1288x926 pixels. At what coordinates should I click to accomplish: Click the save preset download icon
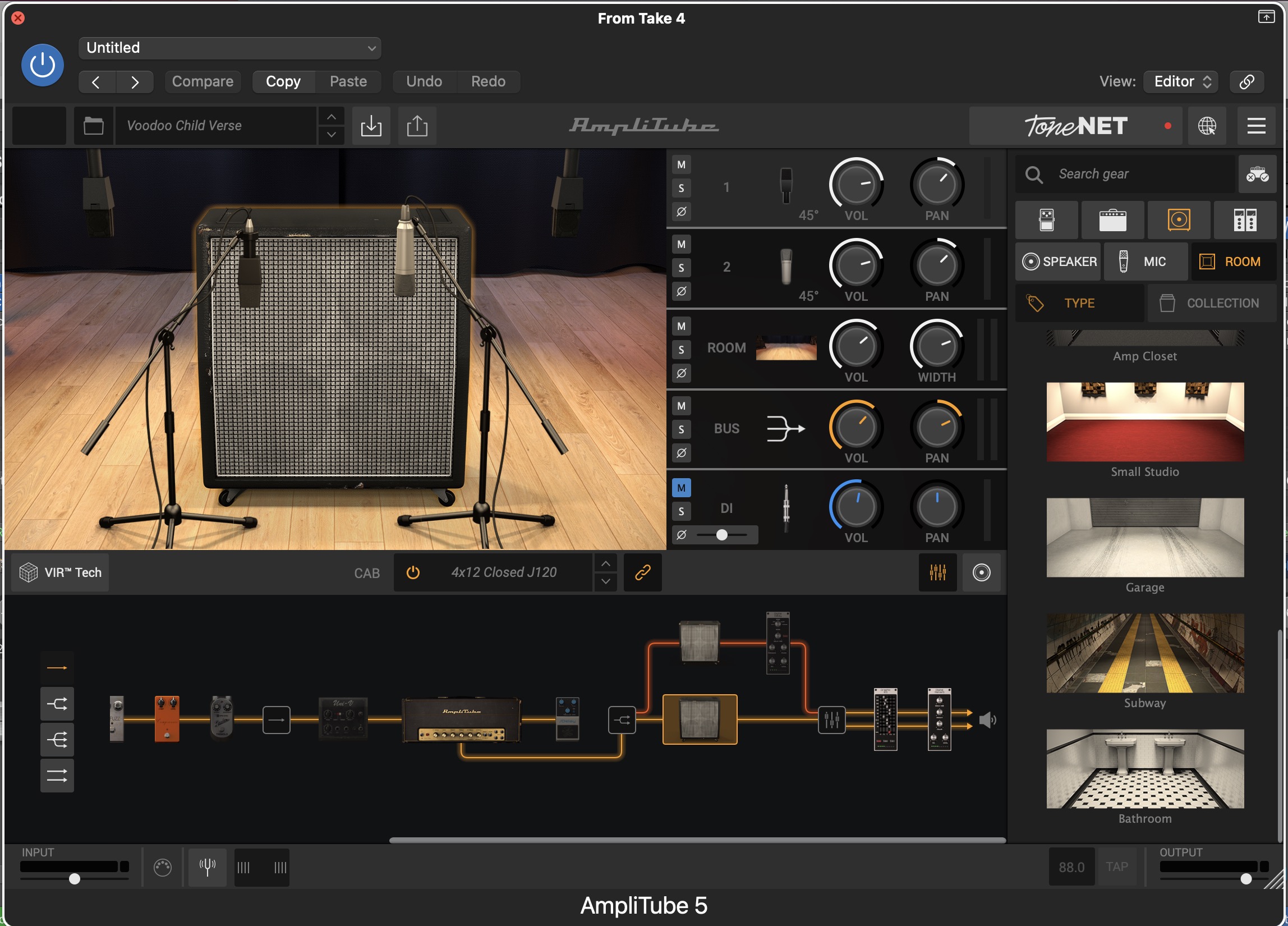pyautogui.click(x=371, y=126)
